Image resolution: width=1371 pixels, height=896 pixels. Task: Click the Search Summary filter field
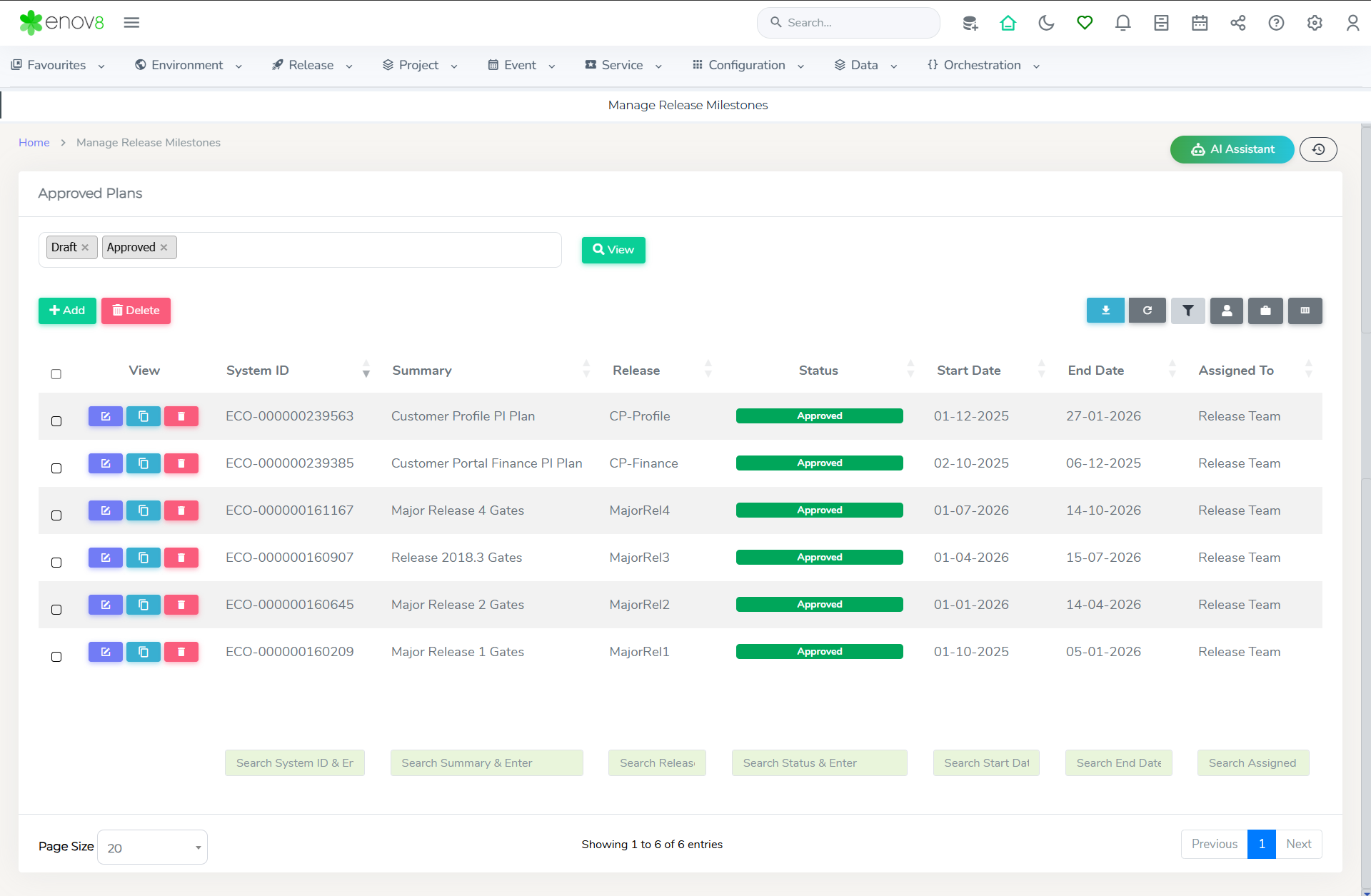coord(486,763)
